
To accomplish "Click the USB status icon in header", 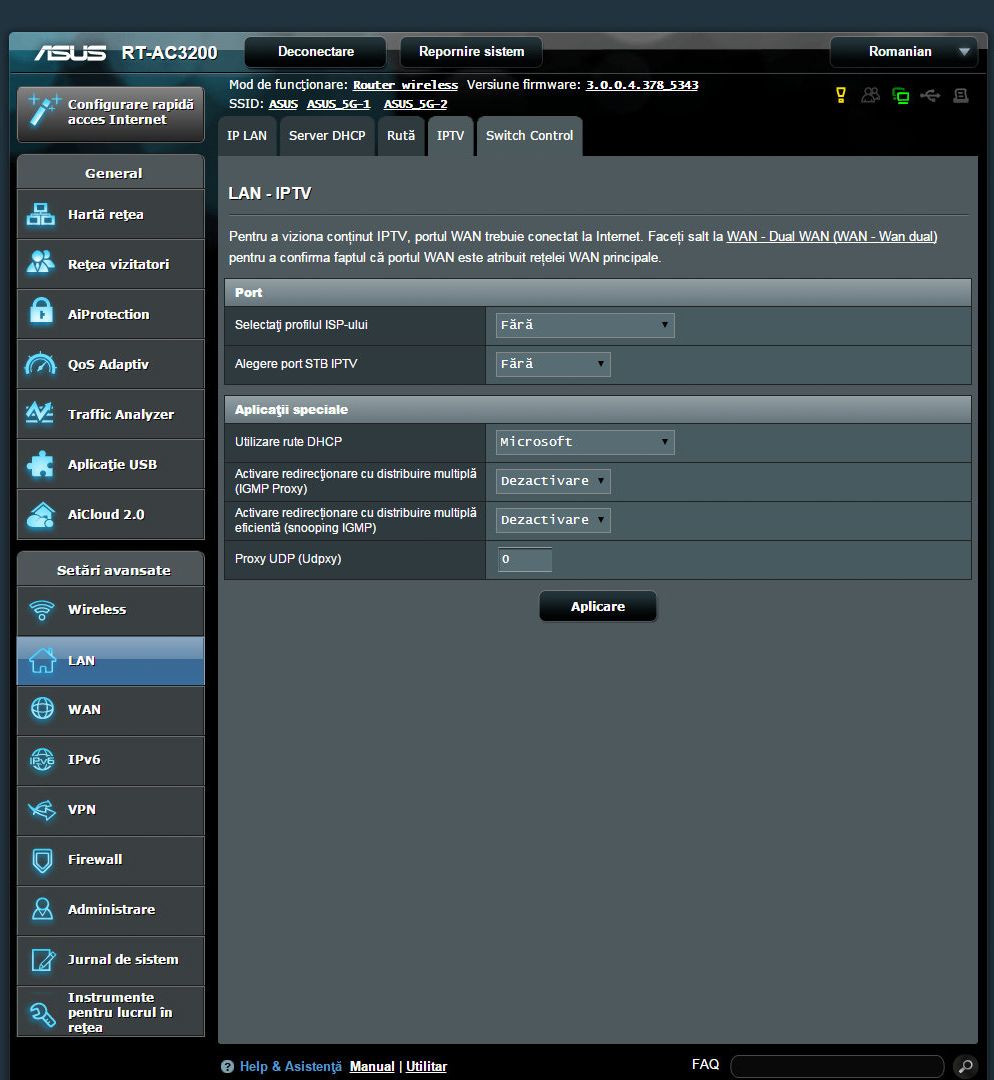I will tap(931, 95).
